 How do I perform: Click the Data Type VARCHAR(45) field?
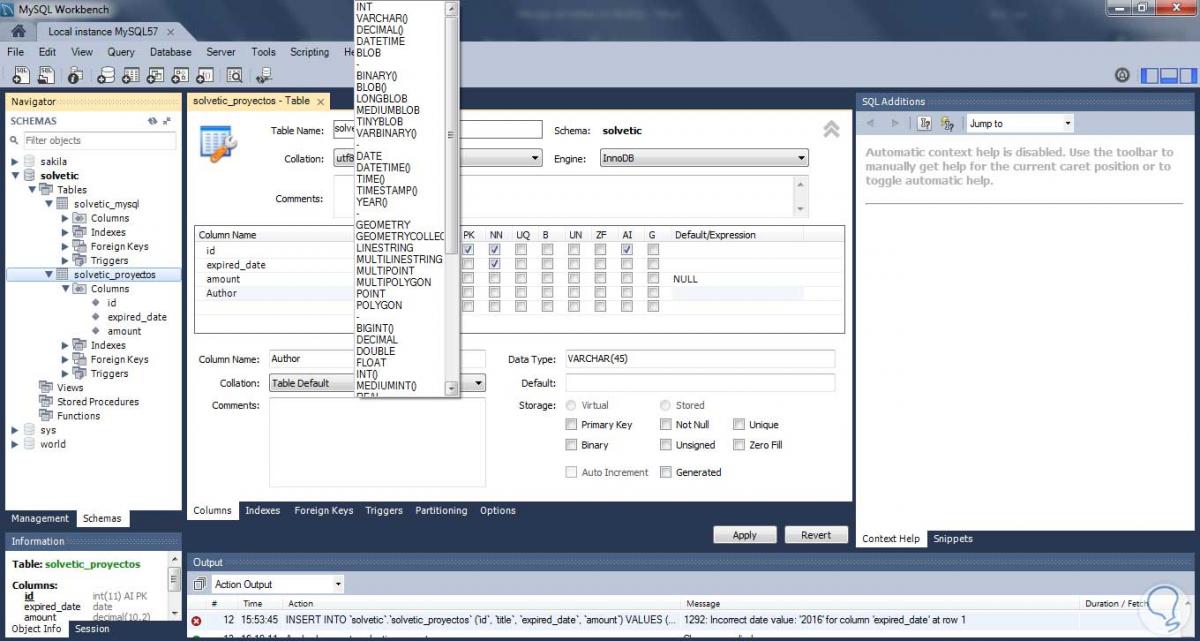click(x=699, y=359)
